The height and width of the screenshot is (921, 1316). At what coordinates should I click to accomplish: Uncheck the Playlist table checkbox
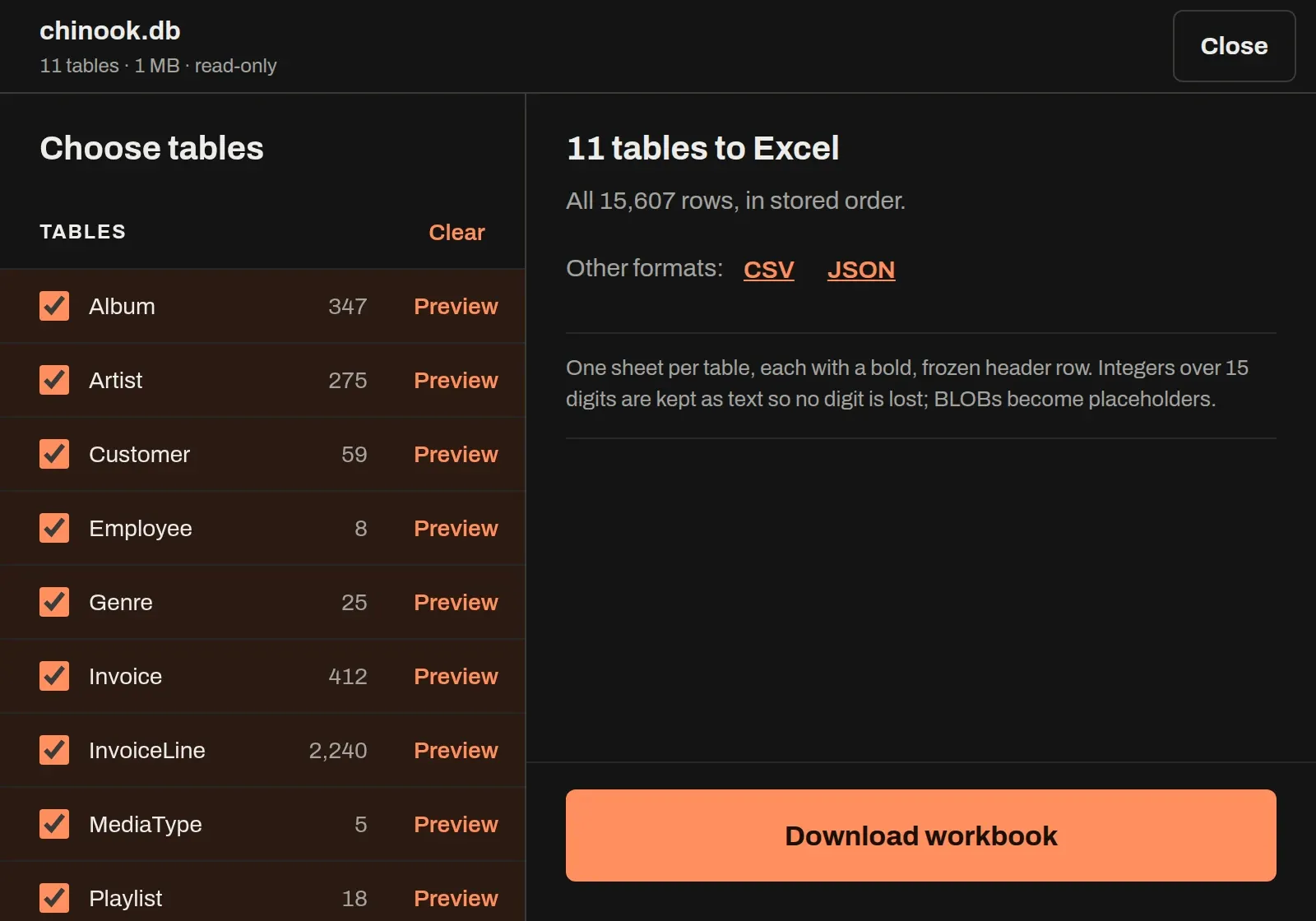(x=54, y=898)
